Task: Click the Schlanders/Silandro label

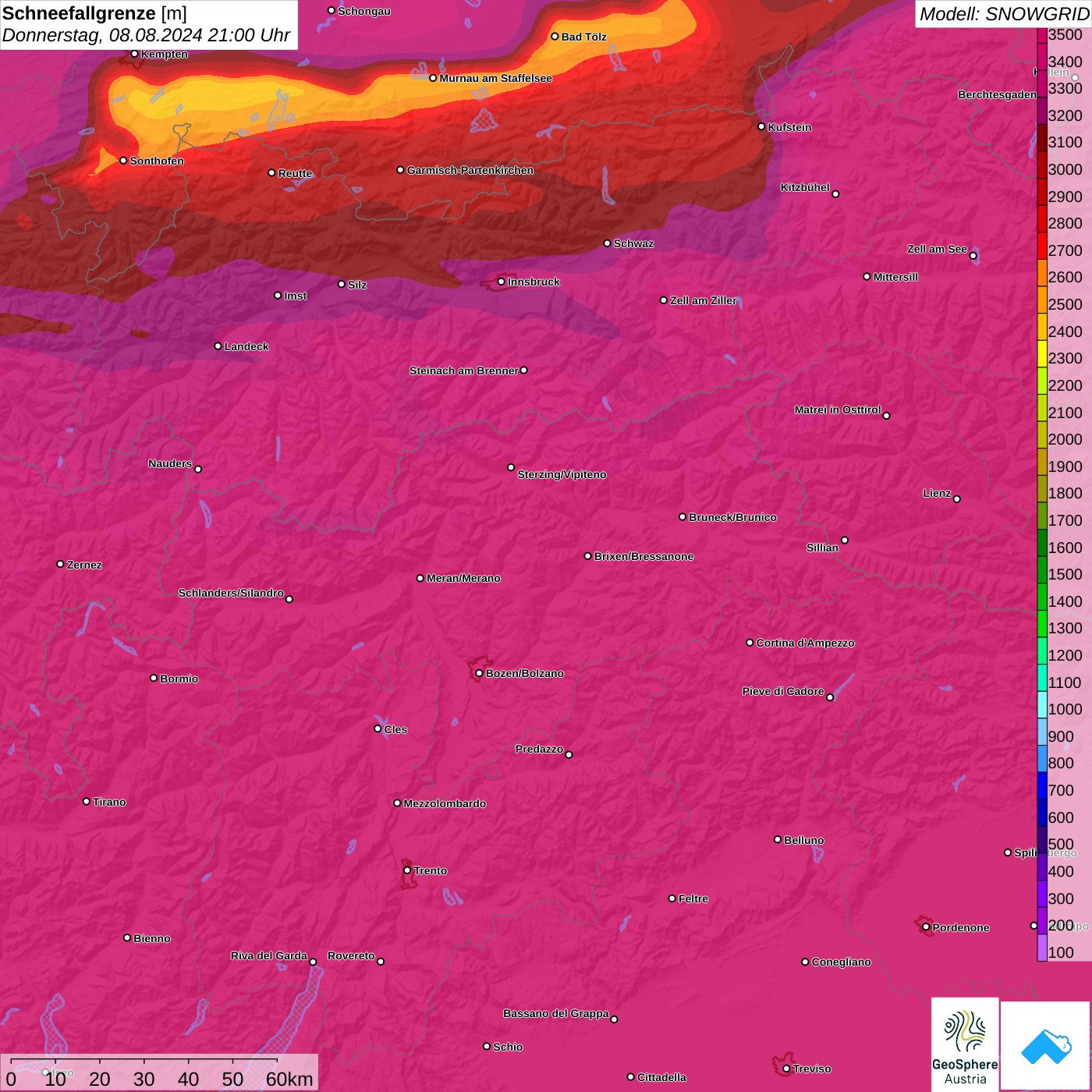Action: click(x=231, y=593)
